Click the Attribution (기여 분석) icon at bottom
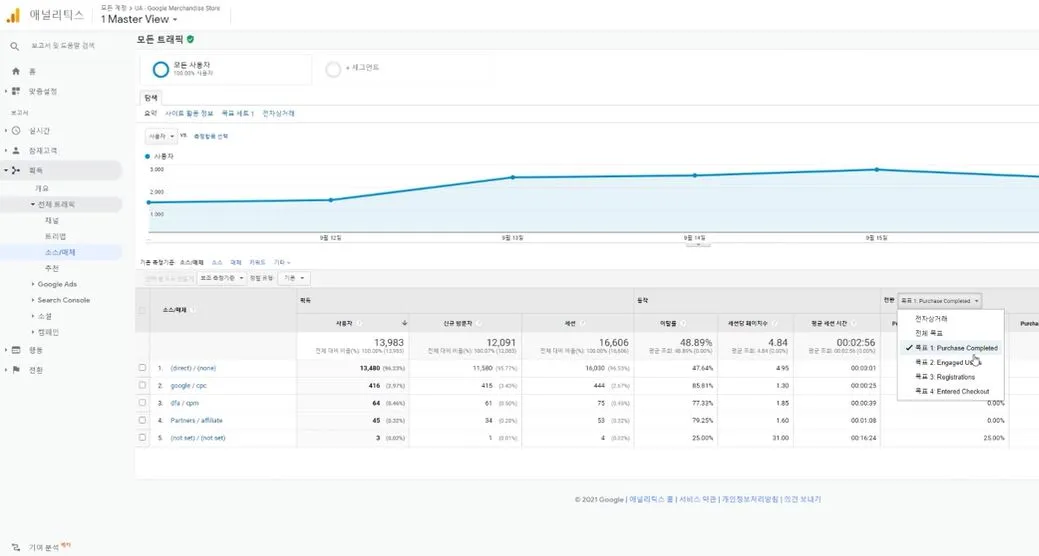 click(16, 547)
